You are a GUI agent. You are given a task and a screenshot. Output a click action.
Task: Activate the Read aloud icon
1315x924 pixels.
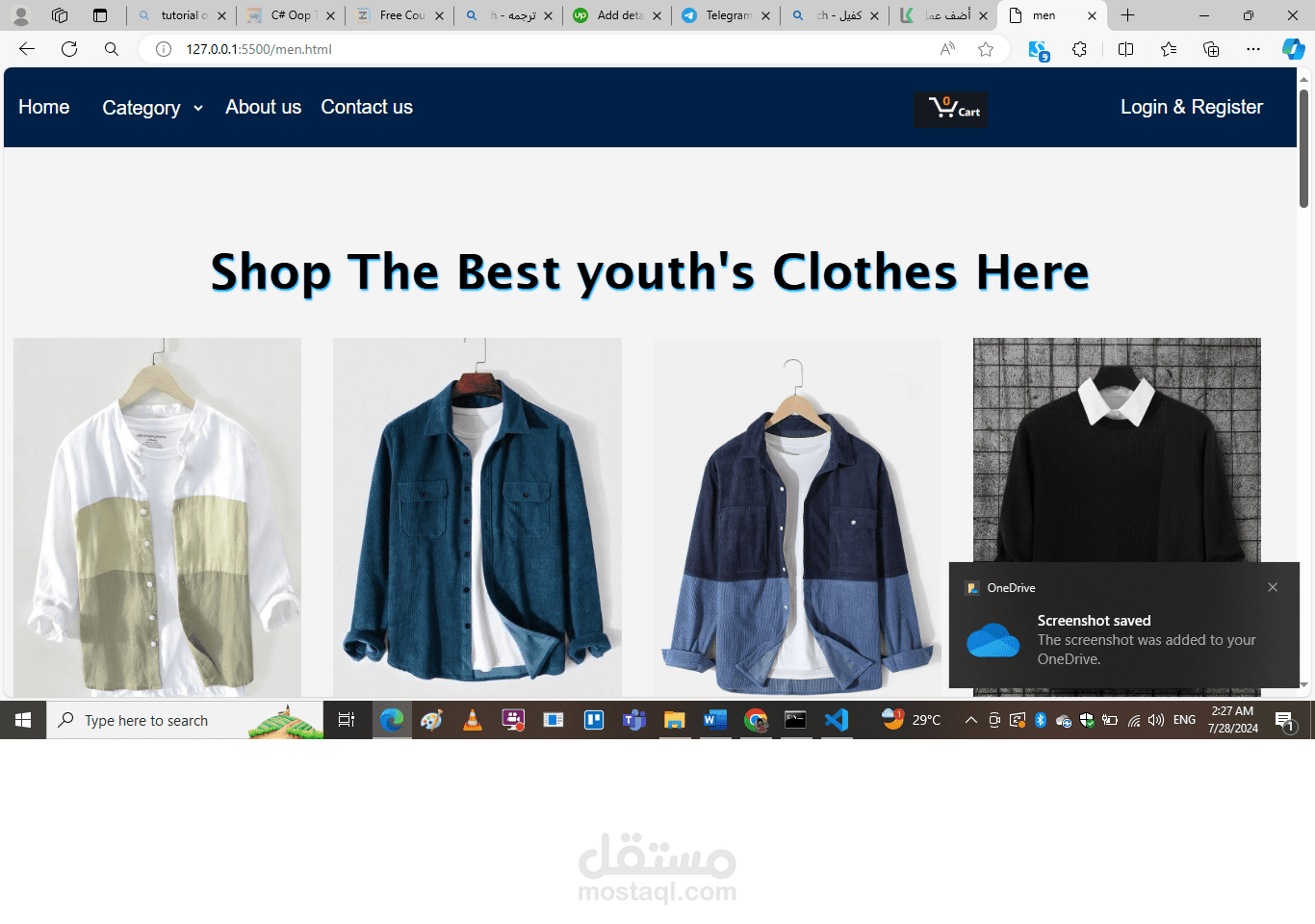947,49
